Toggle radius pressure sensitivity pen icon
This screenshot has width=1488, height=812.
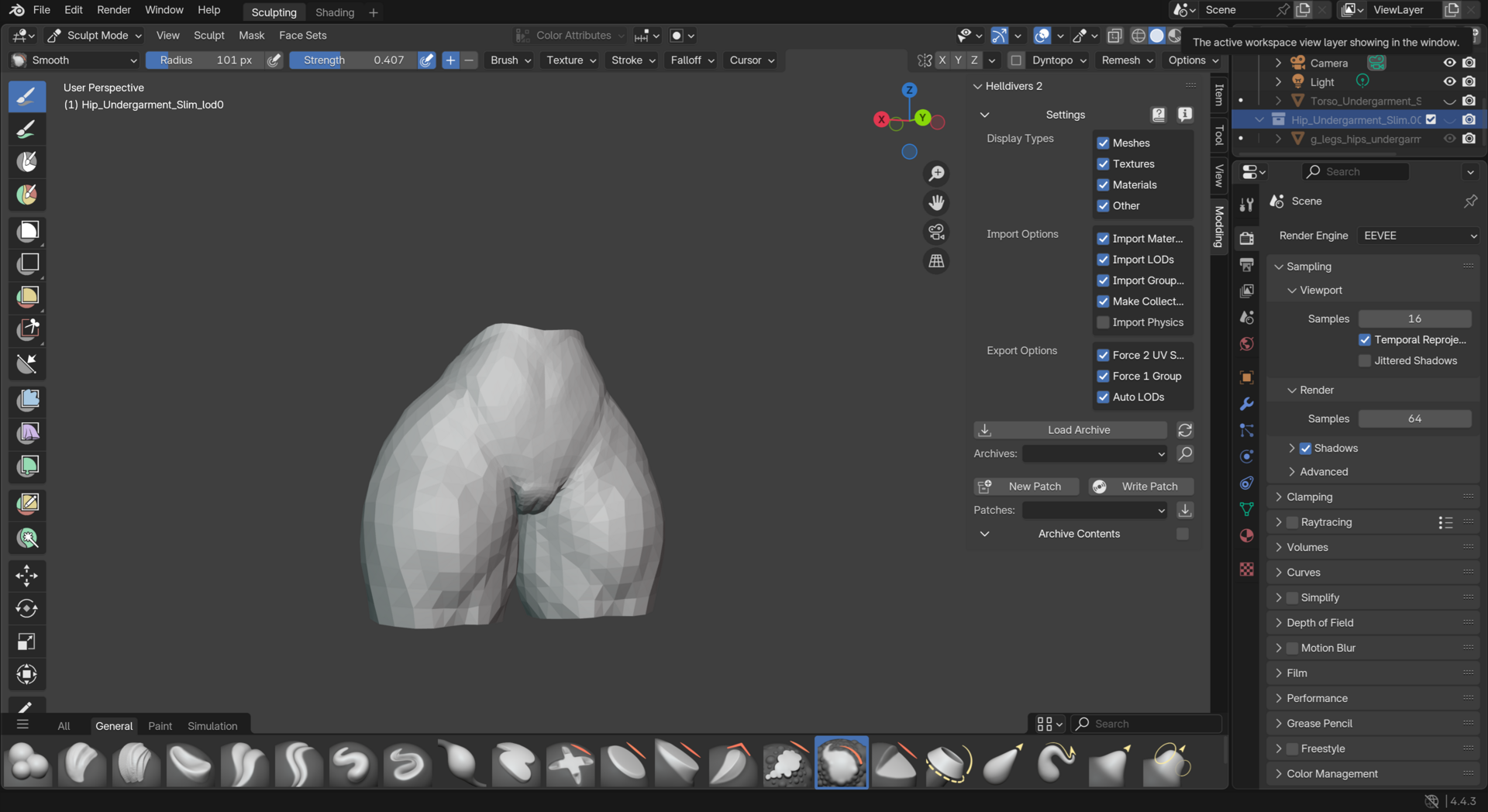tap(274, 60)
